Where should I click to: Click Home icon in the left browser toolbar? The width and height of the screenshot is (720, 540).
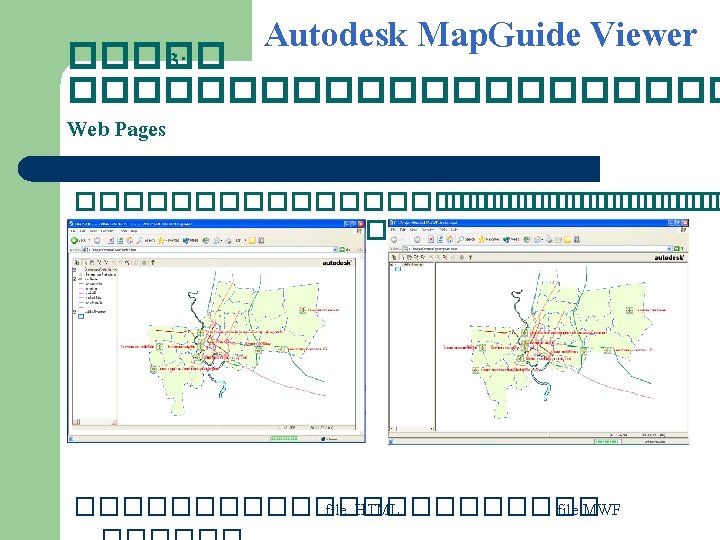[129, 240]
